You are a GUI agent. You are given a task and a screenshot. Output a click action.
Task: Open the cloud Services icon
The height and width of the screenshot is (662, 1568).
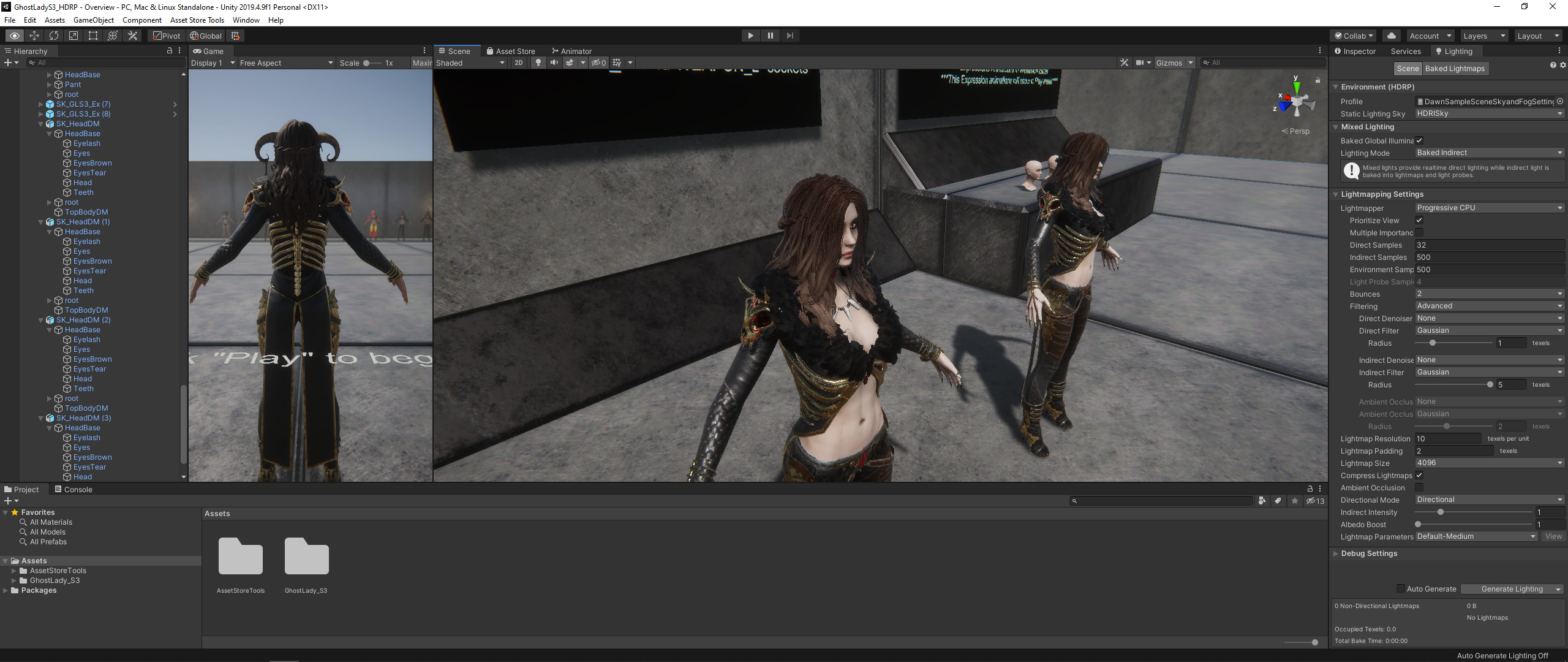coord(1391,36)
